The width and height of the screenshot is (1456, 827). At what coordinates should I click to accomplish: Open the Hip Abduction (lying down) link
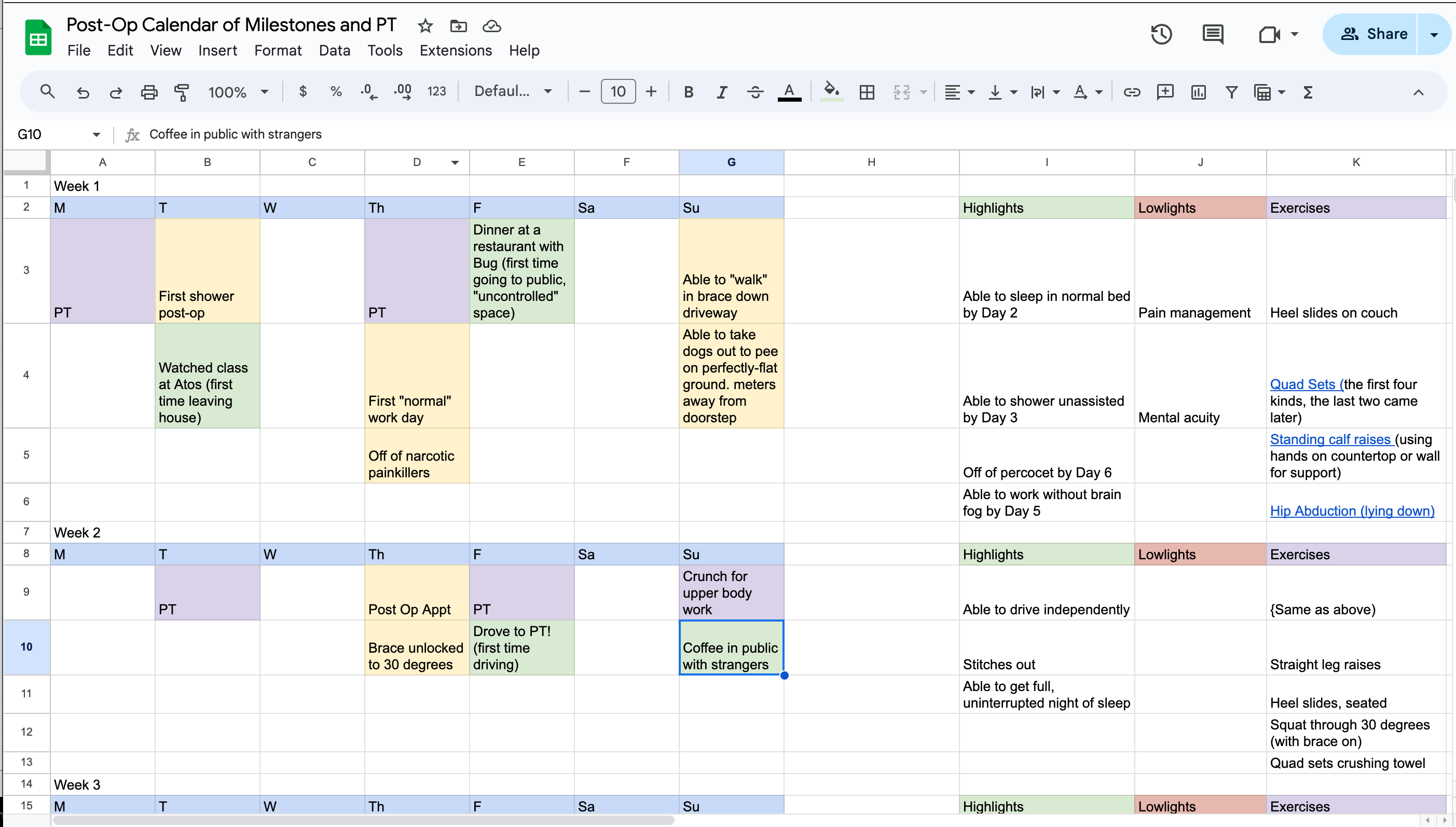click(x=1352, y=511)
